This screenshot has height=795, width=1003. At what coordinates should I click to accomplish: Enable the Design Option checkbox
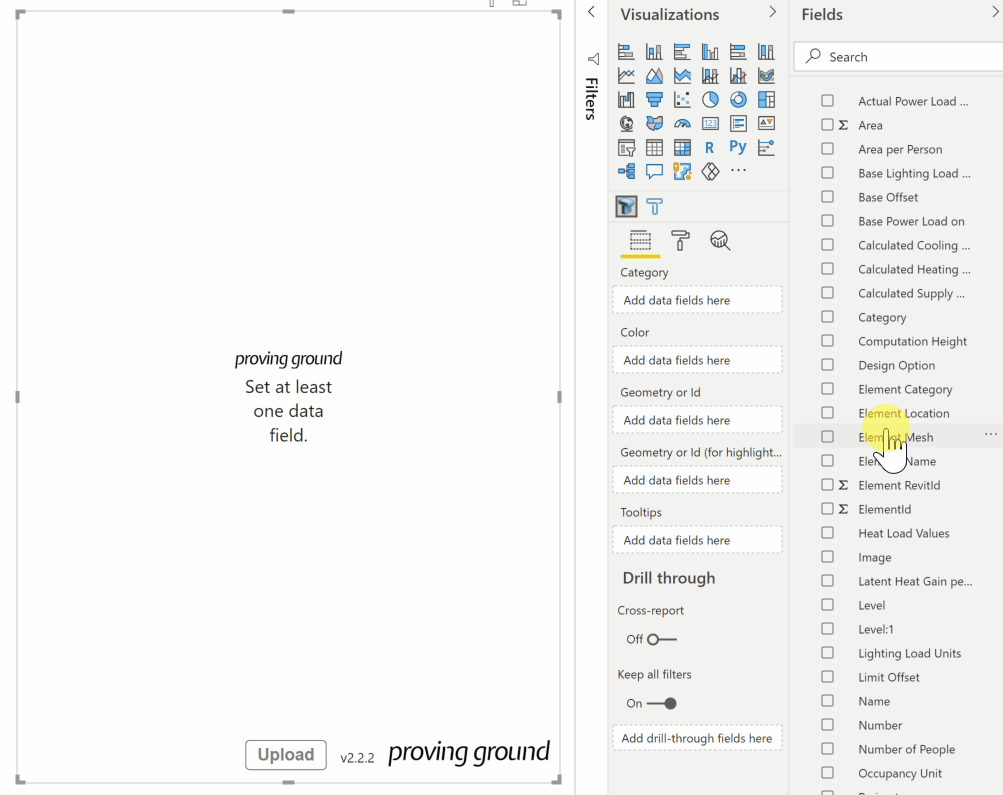tap(827, 365)
